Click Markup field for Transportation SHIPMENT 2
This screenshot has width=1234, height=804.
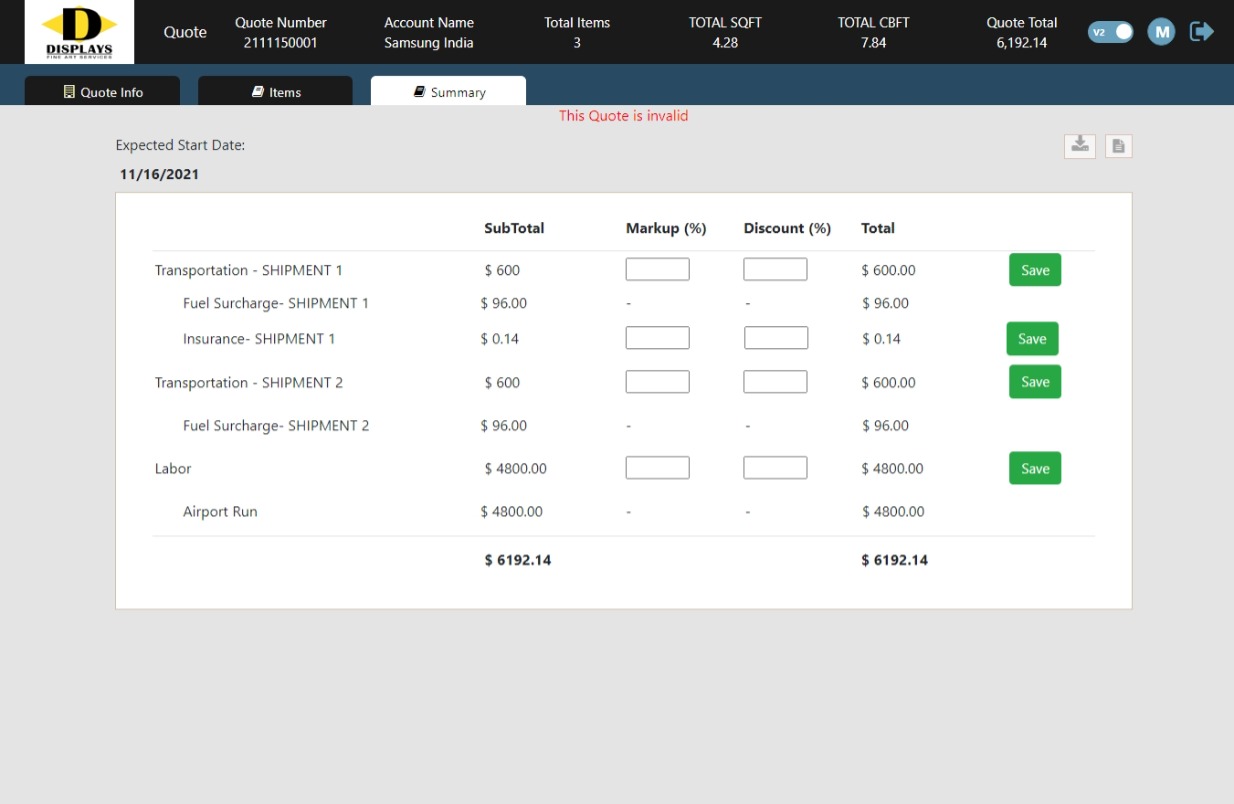click(657, 382)
